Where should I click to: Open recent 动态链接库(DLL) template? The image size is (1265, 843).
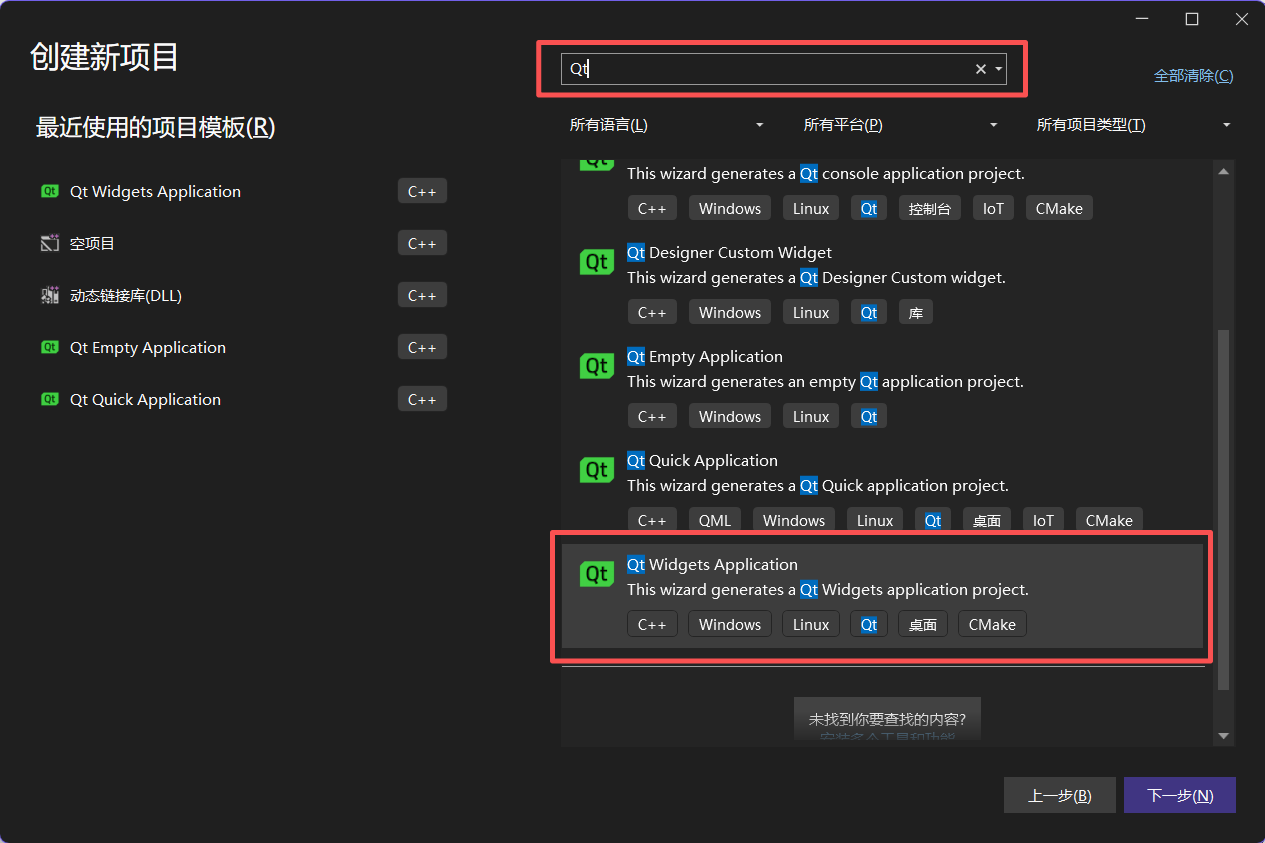(243, 295)
